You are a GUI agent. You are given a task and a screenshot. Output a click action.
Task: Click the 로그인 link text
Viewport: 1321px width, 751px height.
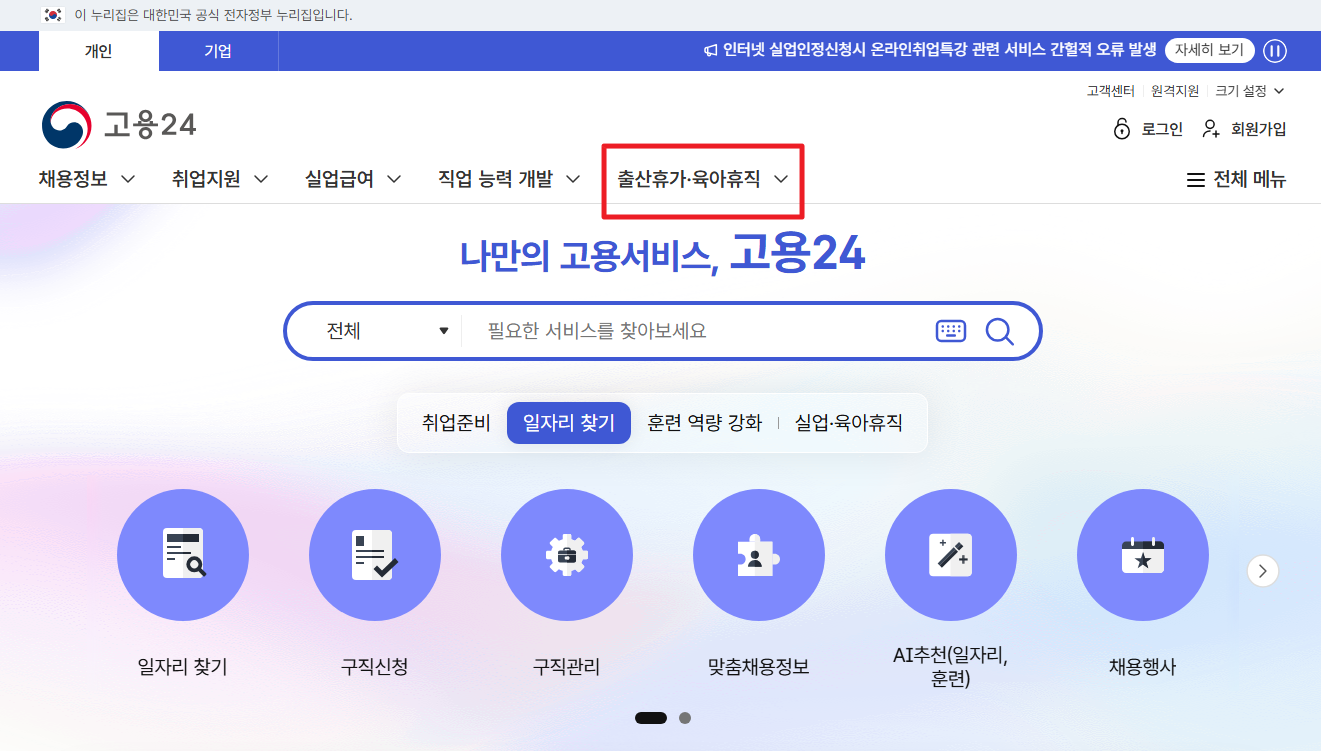coord(1162,129)
